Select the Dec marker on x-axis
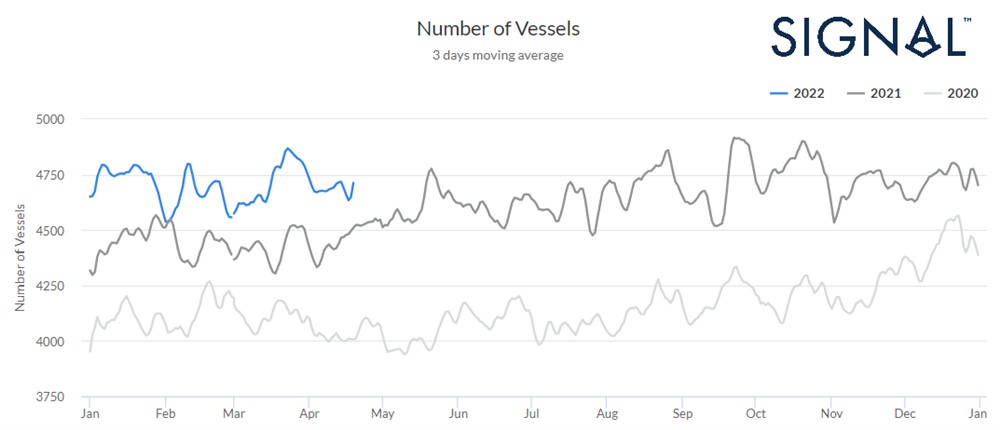The height and width of the screenshot is (430, 1000). (x=905, y=413)
